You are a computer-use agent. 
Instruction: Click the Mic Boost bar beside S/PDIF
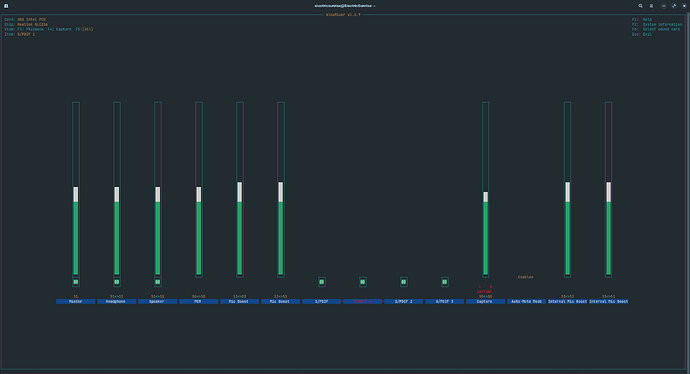click(x=281, y=189)
